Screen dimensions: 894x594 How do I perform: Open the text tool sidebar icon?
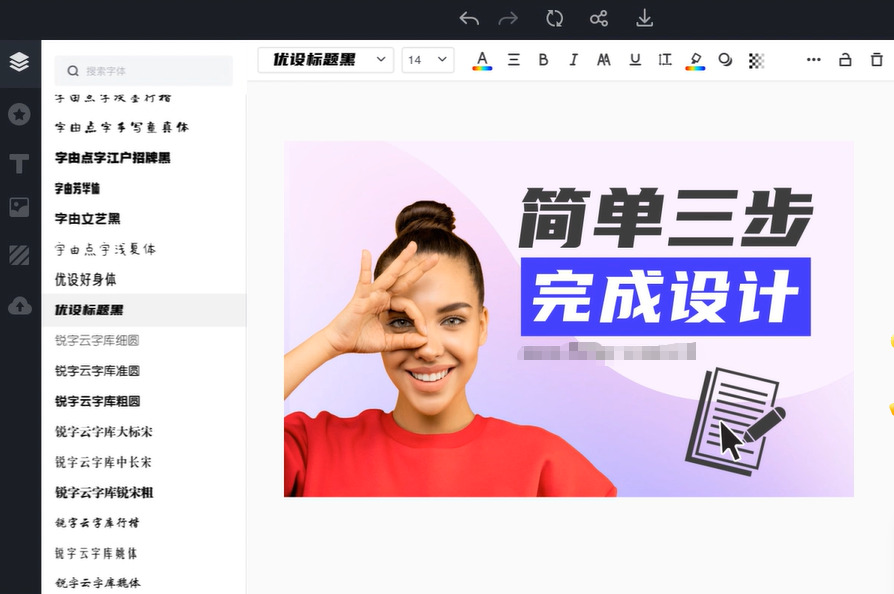tap(19, 164)
